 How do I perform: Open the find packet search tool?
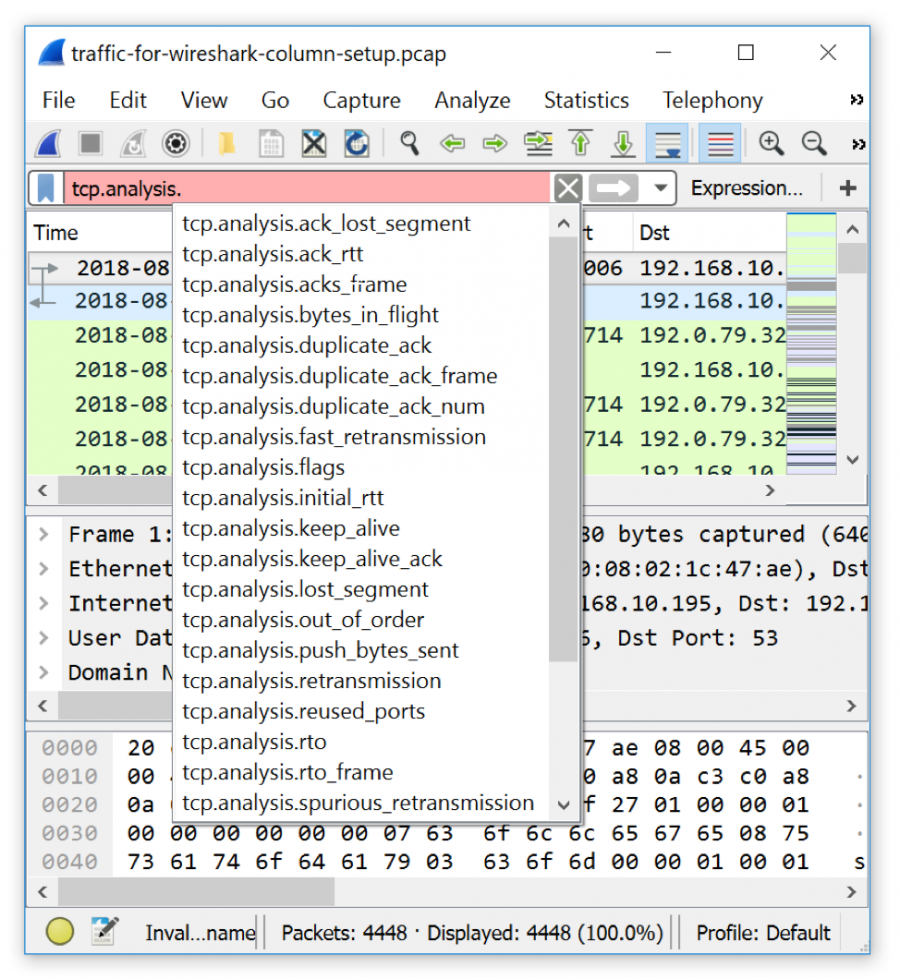pos(409,143)
